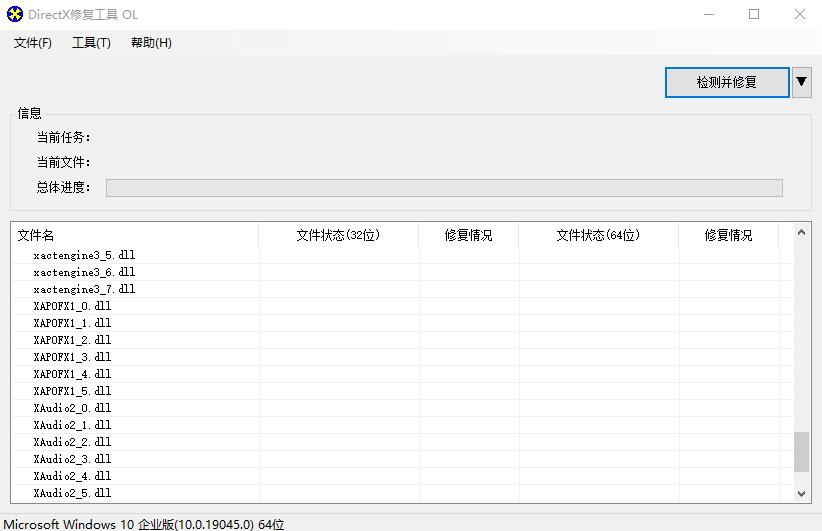Viewport: 822px width, 531px height.
Task: Select xactengine3_5.dll row
Action: pos(402,255)
